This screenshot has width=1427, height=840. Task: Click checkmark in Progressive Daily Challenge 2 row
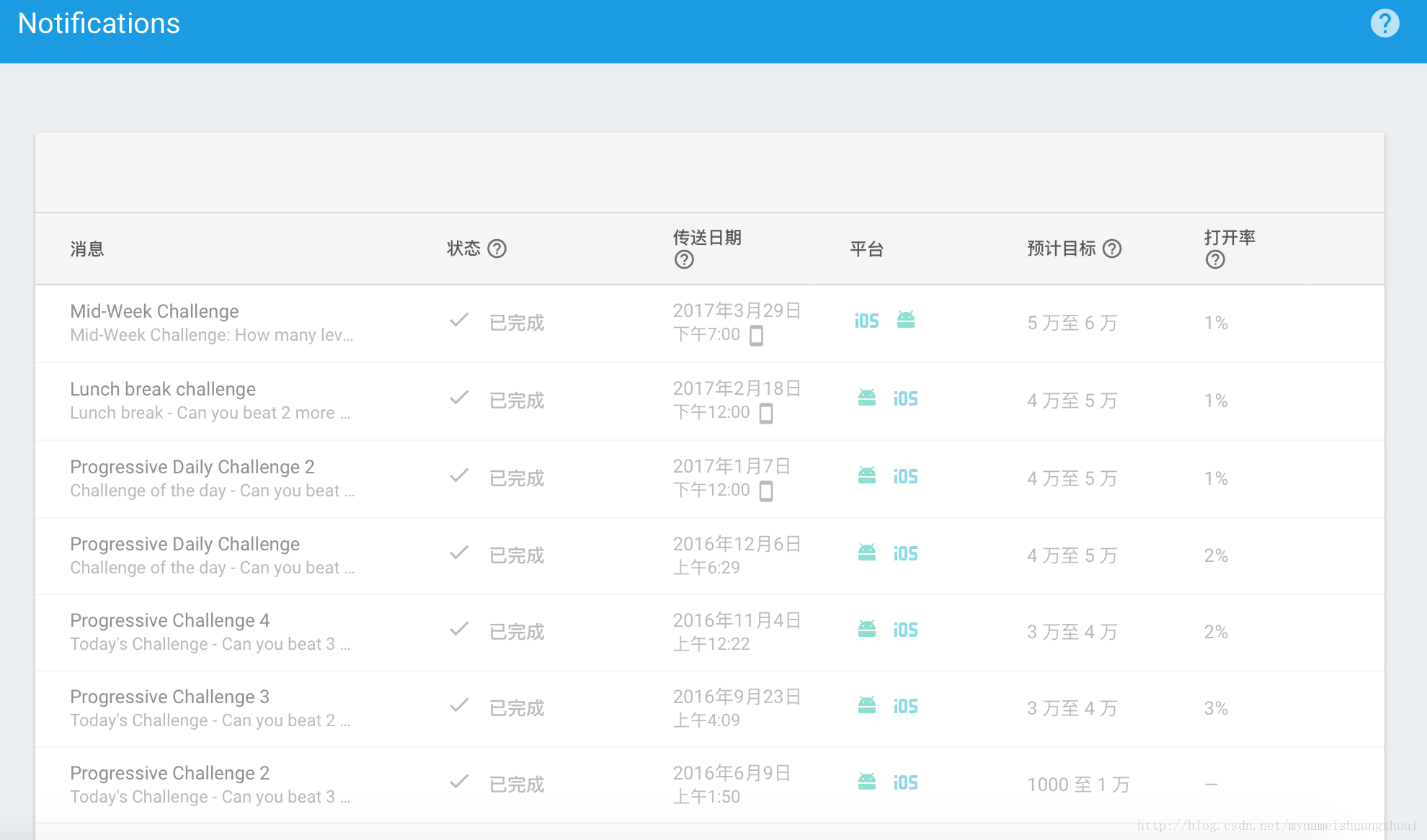459,476
